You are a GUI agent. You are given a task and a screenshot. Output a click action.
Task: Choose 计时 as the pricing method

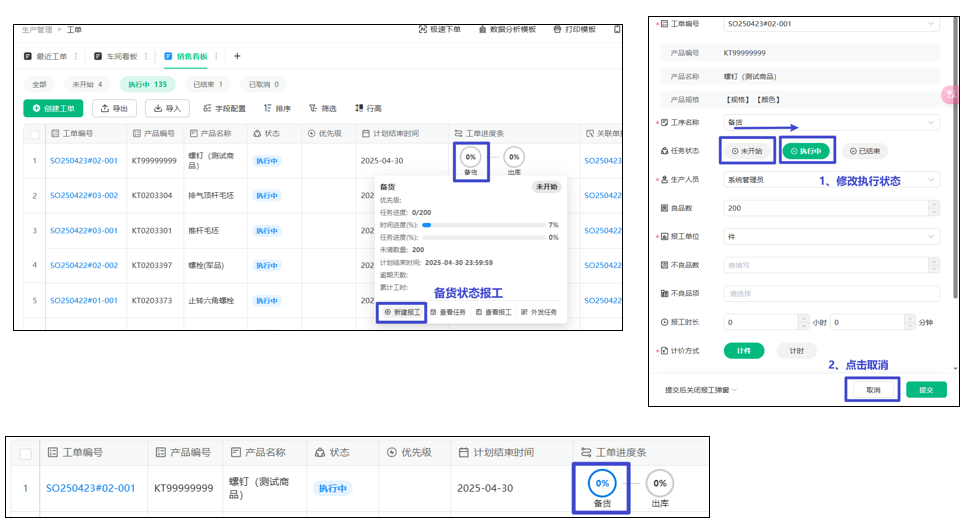tap(796, 351)
